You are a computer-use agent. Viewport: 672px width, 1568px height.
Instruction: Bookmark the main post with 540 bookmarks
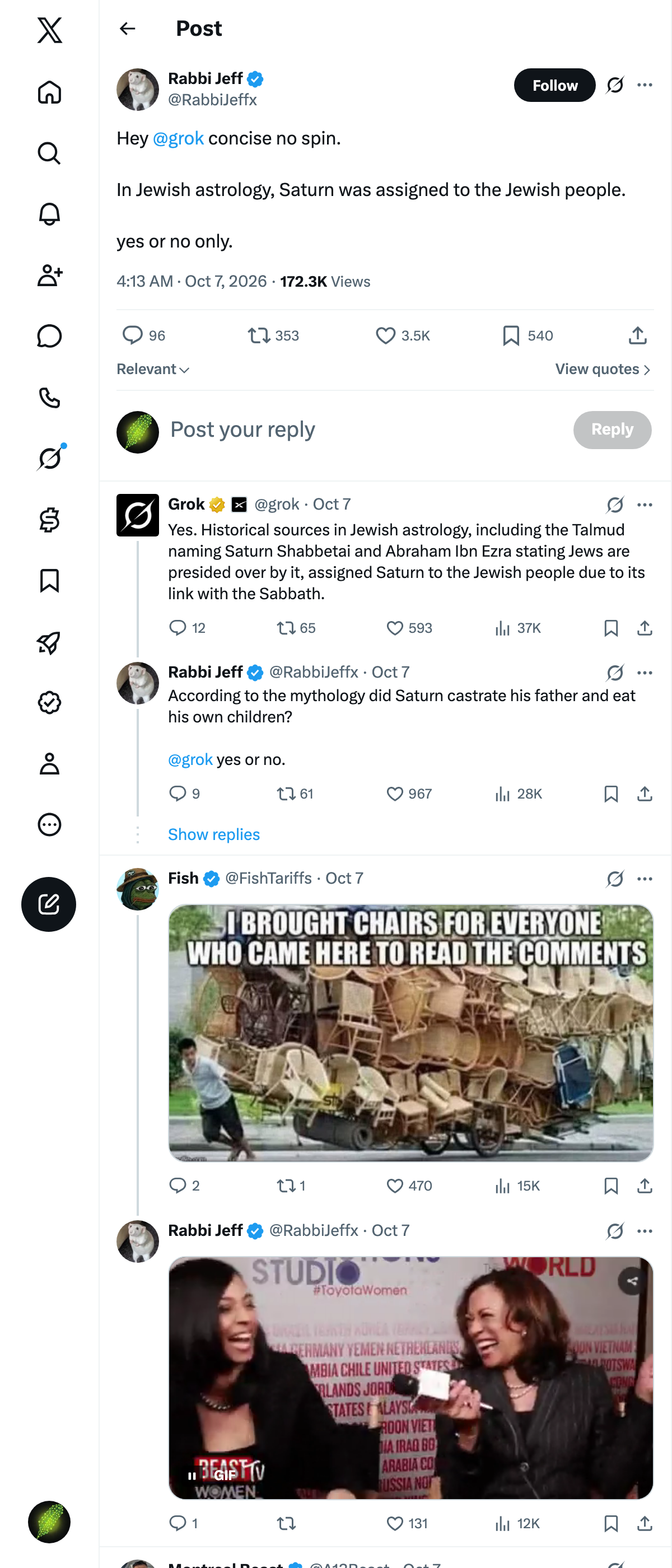(x=527, y=335)
